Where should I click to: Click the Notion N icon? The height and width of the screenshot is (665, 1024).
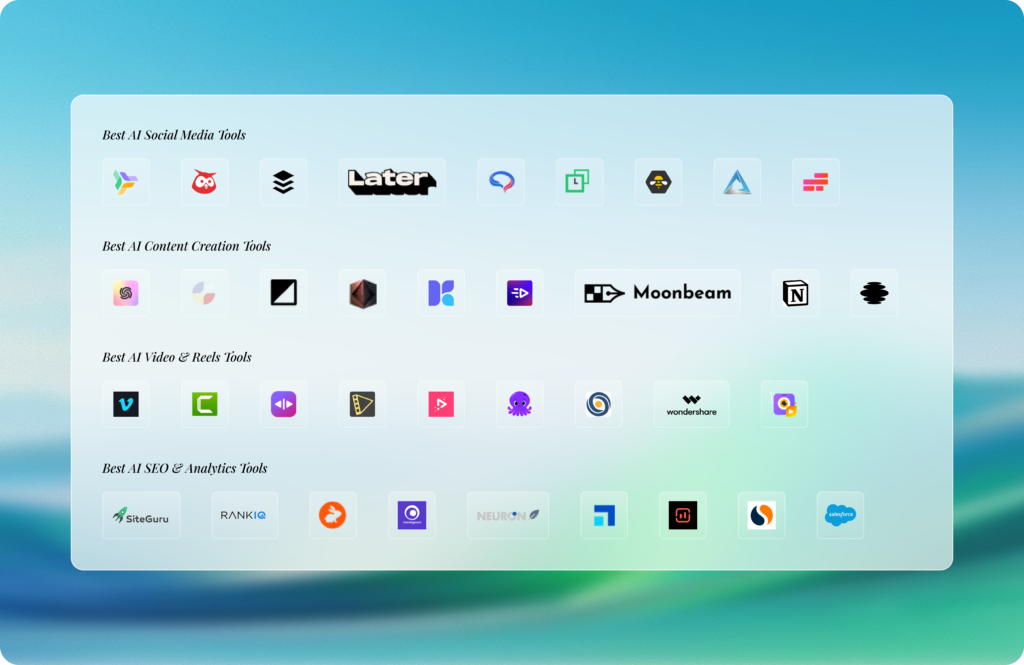pos(795,293)
